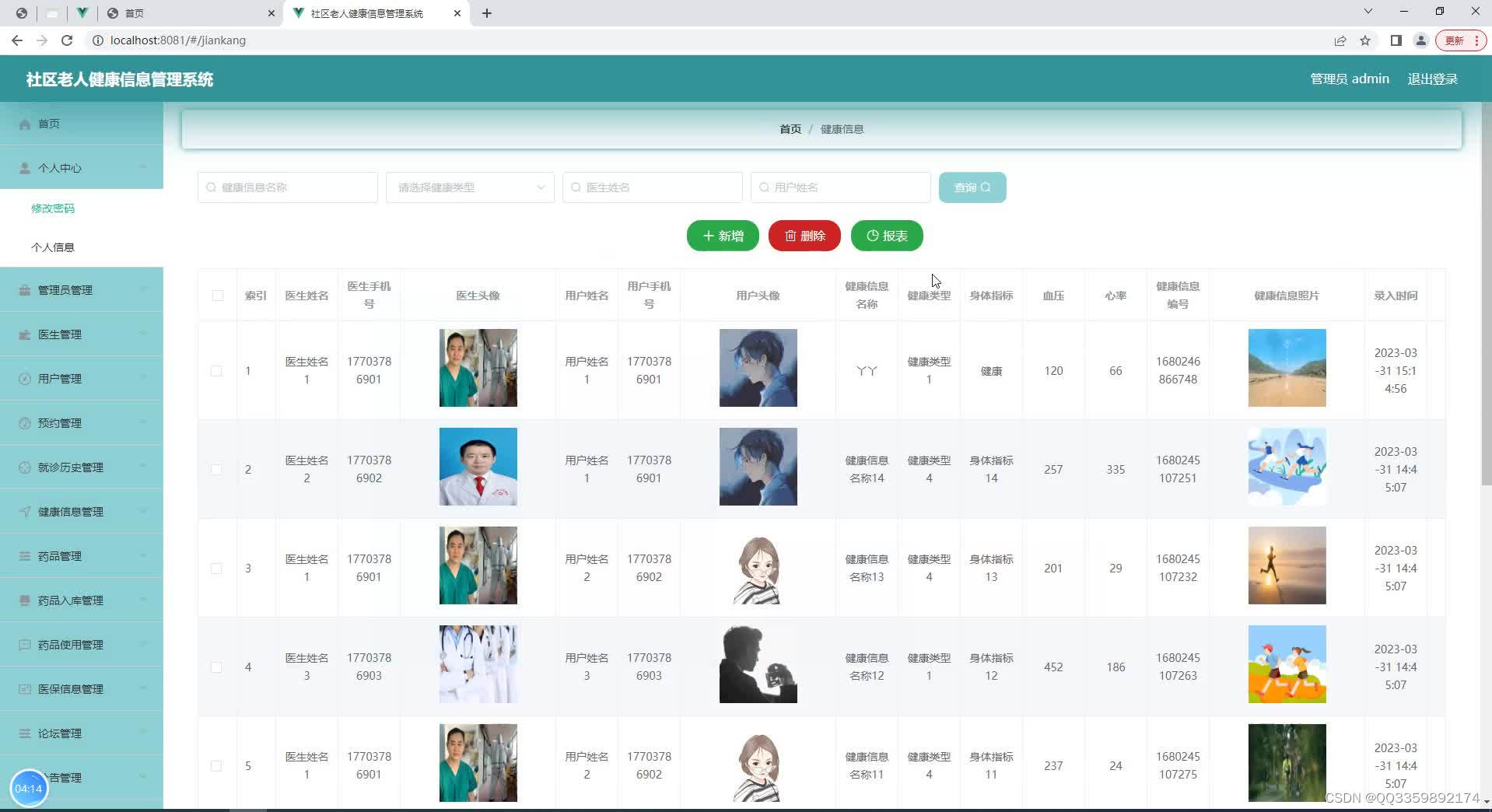The image size is (1492, 812).
Task: Click the person icon beside 个人中心
Action: coord(25,168)
